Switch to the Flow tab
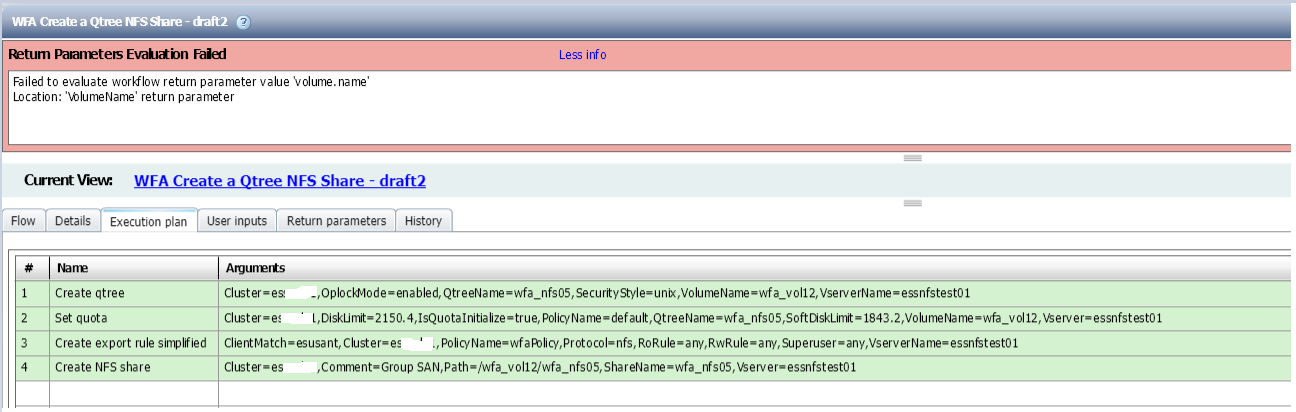This screenshot has height=412, width=1296. pos(23,221)
